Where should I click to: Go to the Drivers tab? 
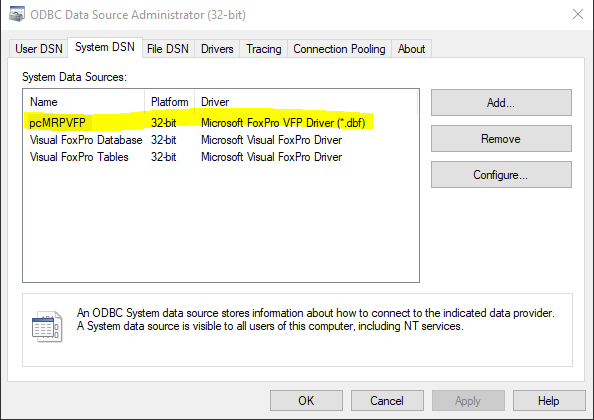[217, 49]
